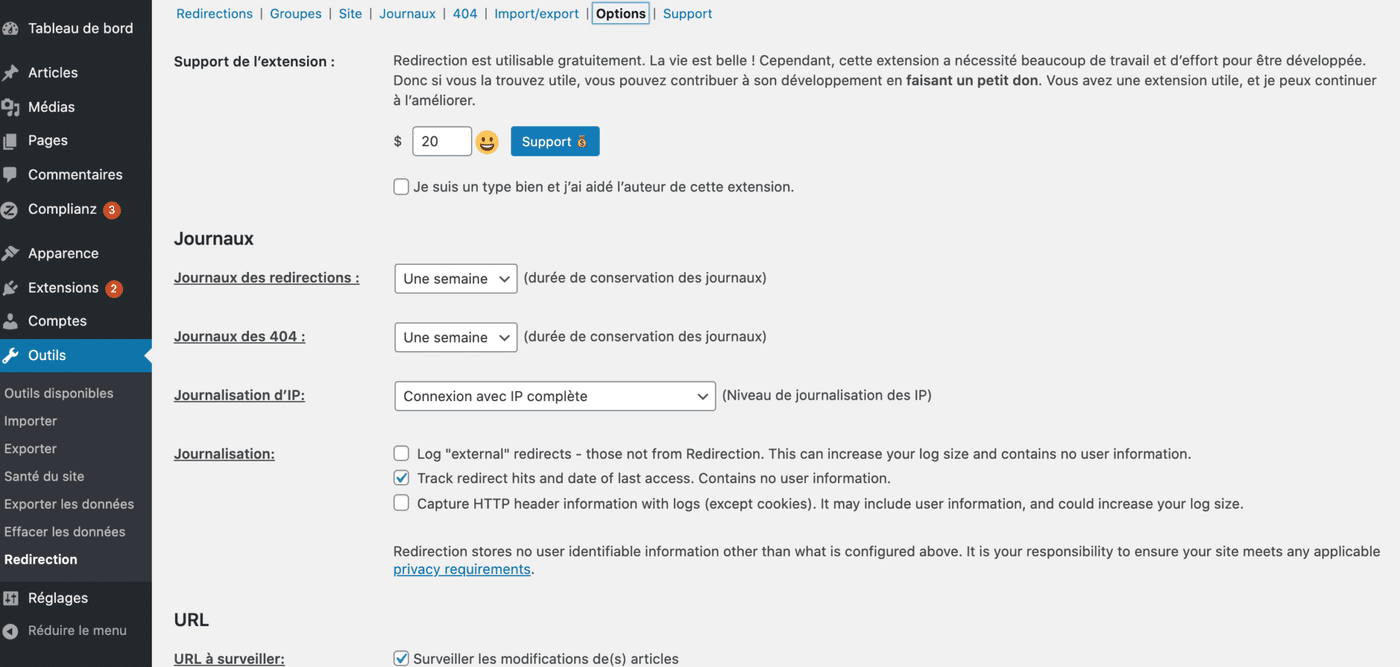This screenshot has height=667, width=1400.
Task: Switch to the Redirections tab
Action: click(x=214, y=13)
